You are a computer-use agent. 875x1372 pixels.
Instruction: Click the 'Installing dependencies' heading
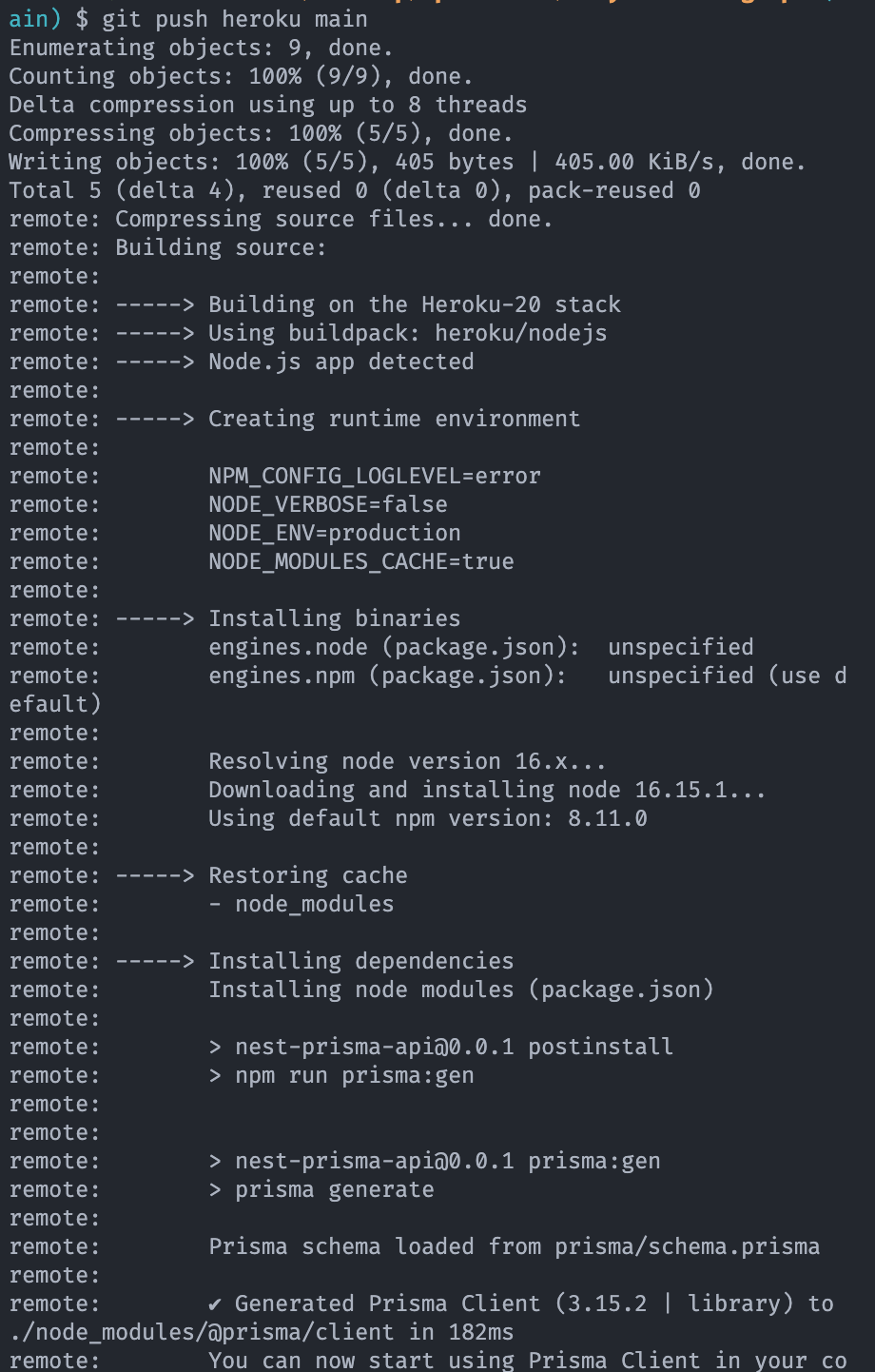360,961
